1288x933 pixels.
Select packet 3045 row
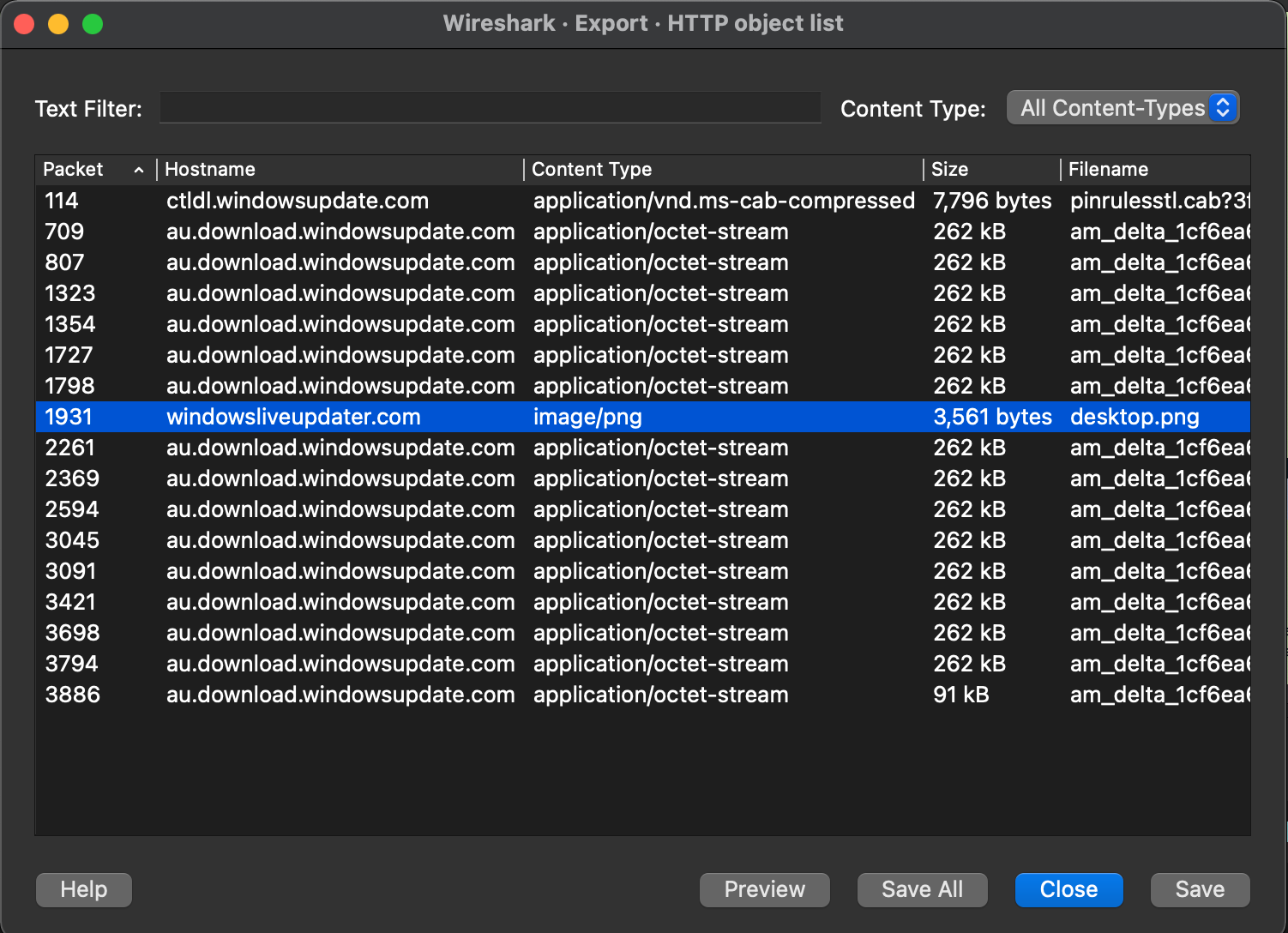[643, 540]
